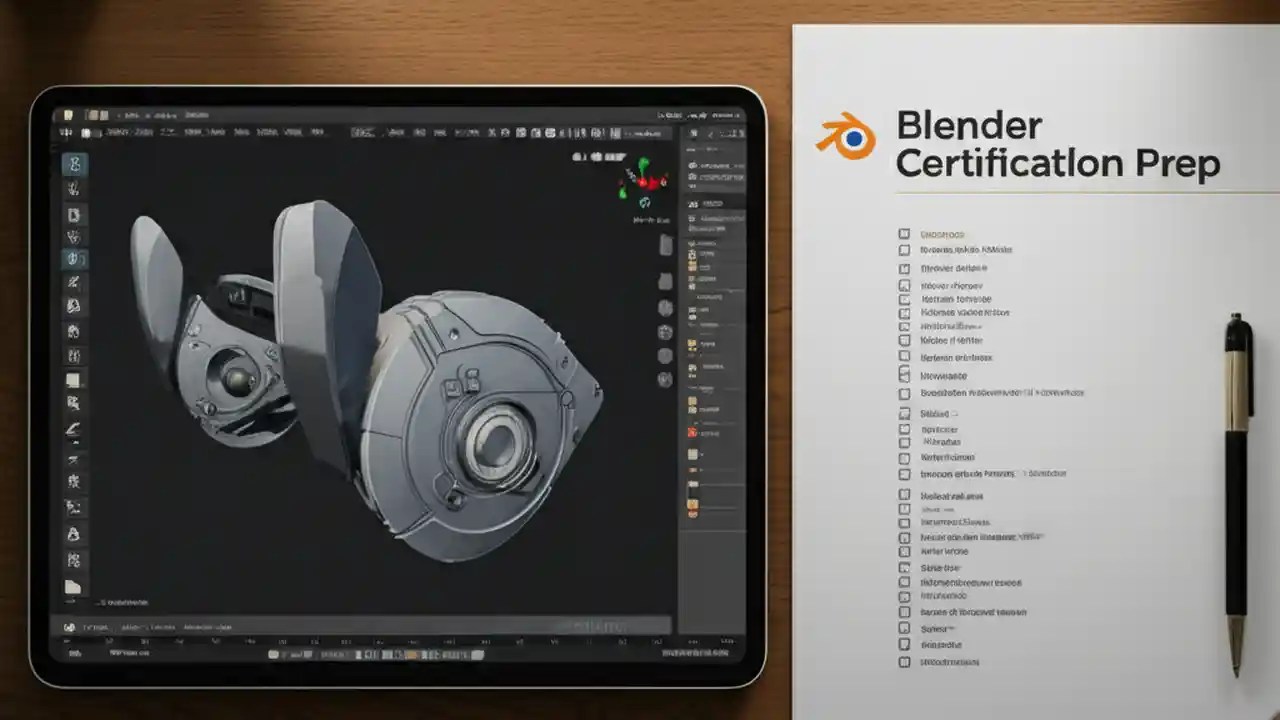The width and height of the screenshot is (1280, 720).
Task: Select the Tweak tool in the toolbar
Action: click(74, 165)
